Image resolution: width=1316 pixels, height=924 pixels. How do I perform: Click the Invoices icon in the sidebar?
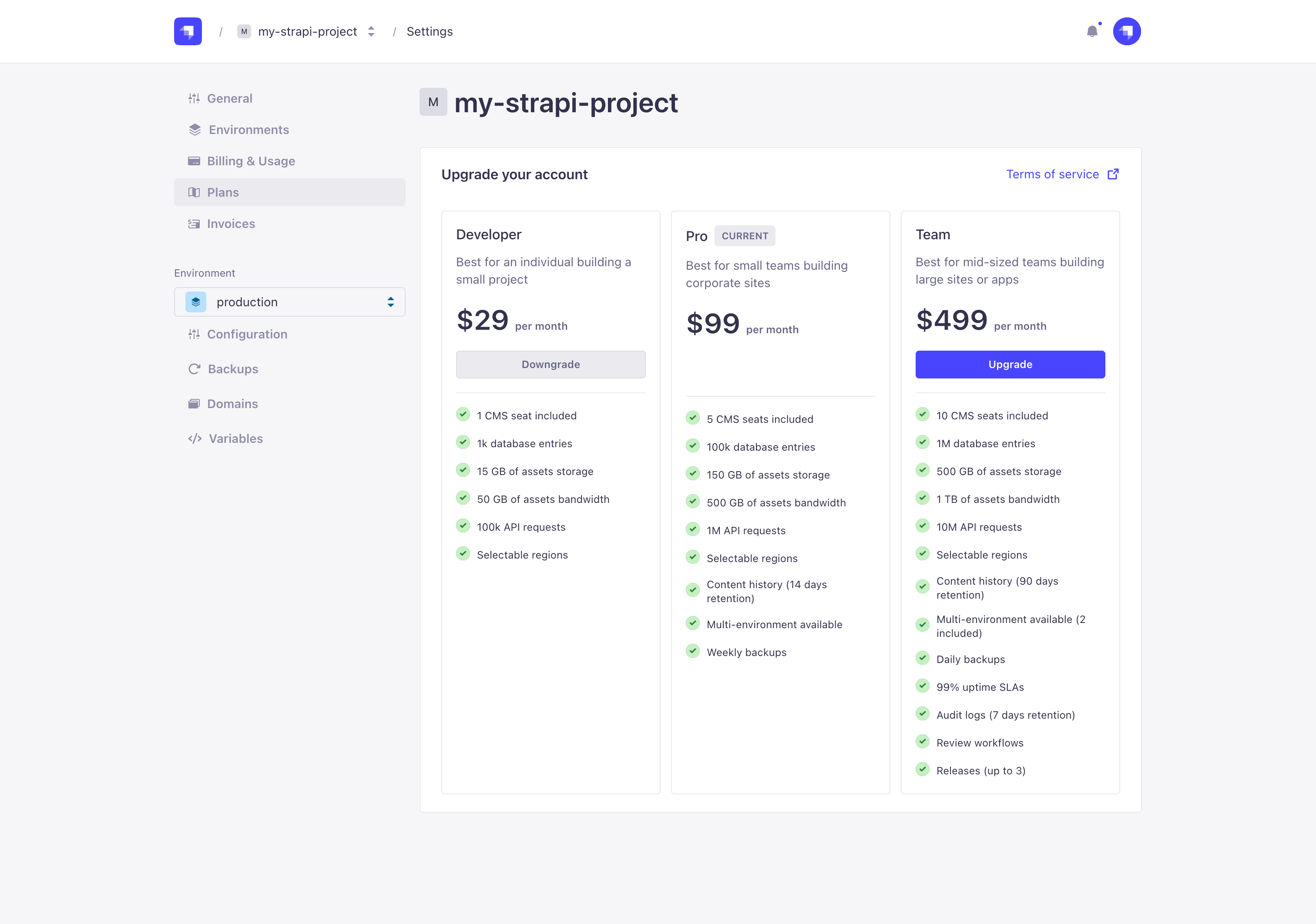[194, 224]
